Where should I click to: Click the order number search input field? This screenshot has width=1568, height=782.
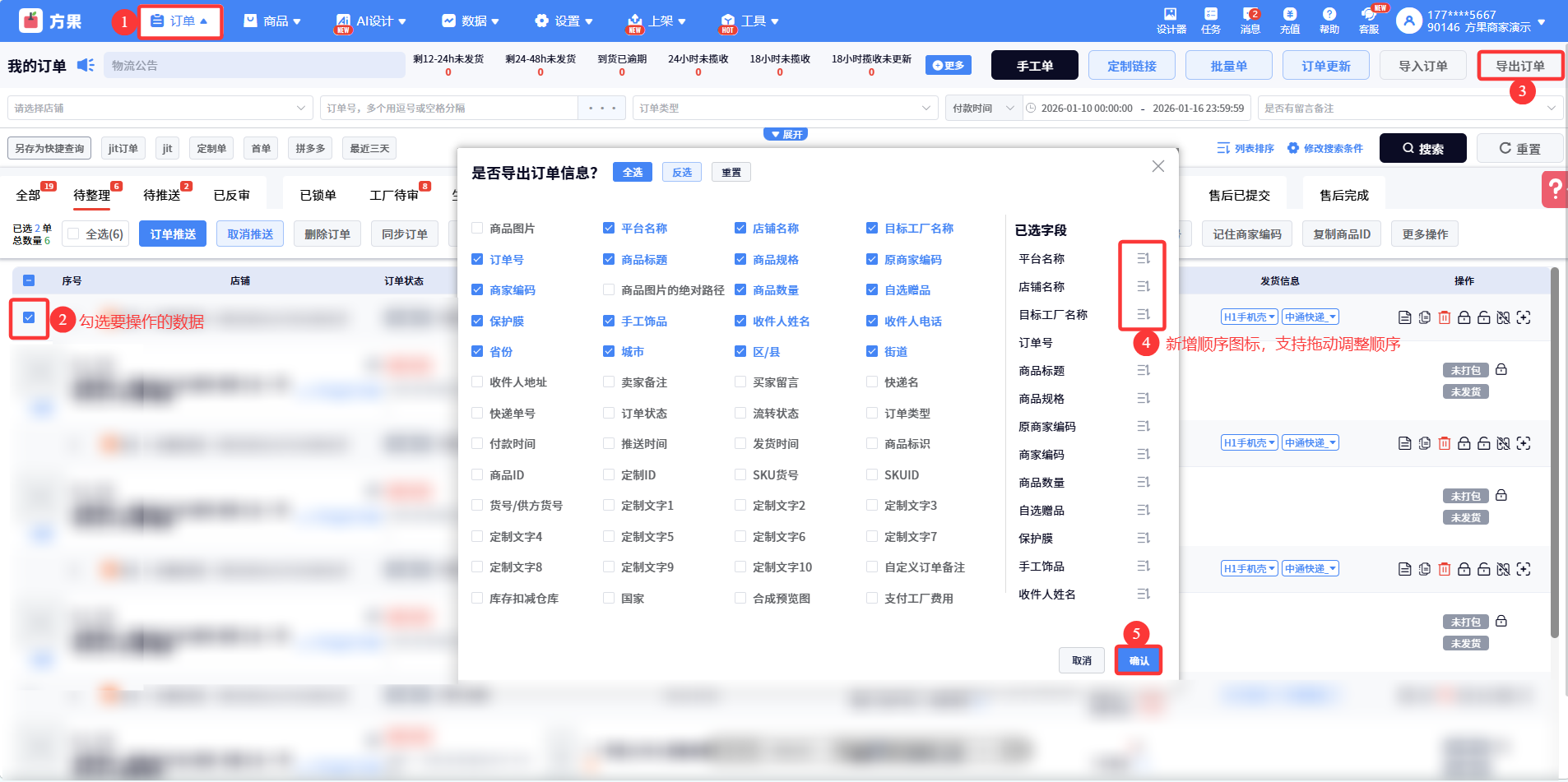(448, 109)
